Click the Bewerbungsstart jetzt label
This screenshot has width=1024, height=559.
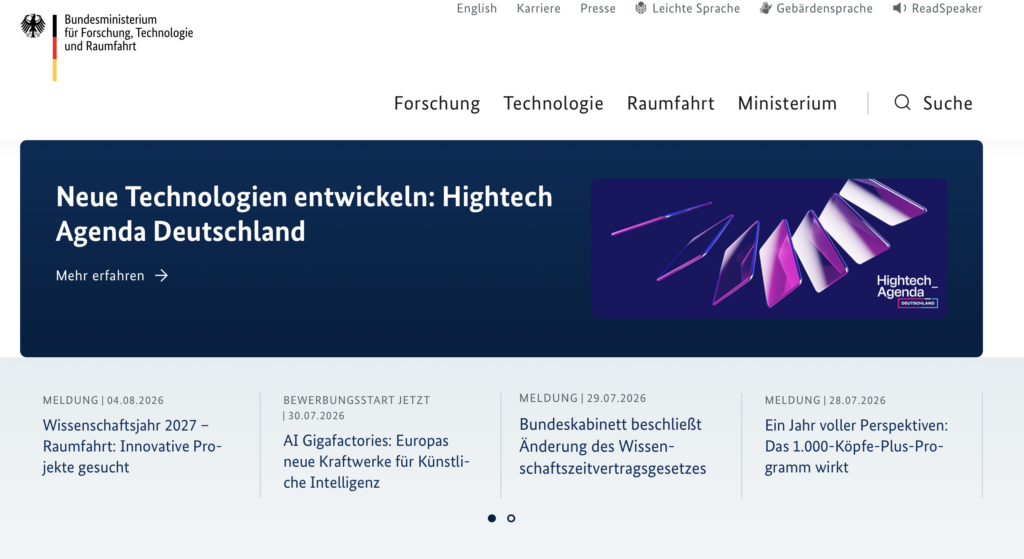pos(357,400)
